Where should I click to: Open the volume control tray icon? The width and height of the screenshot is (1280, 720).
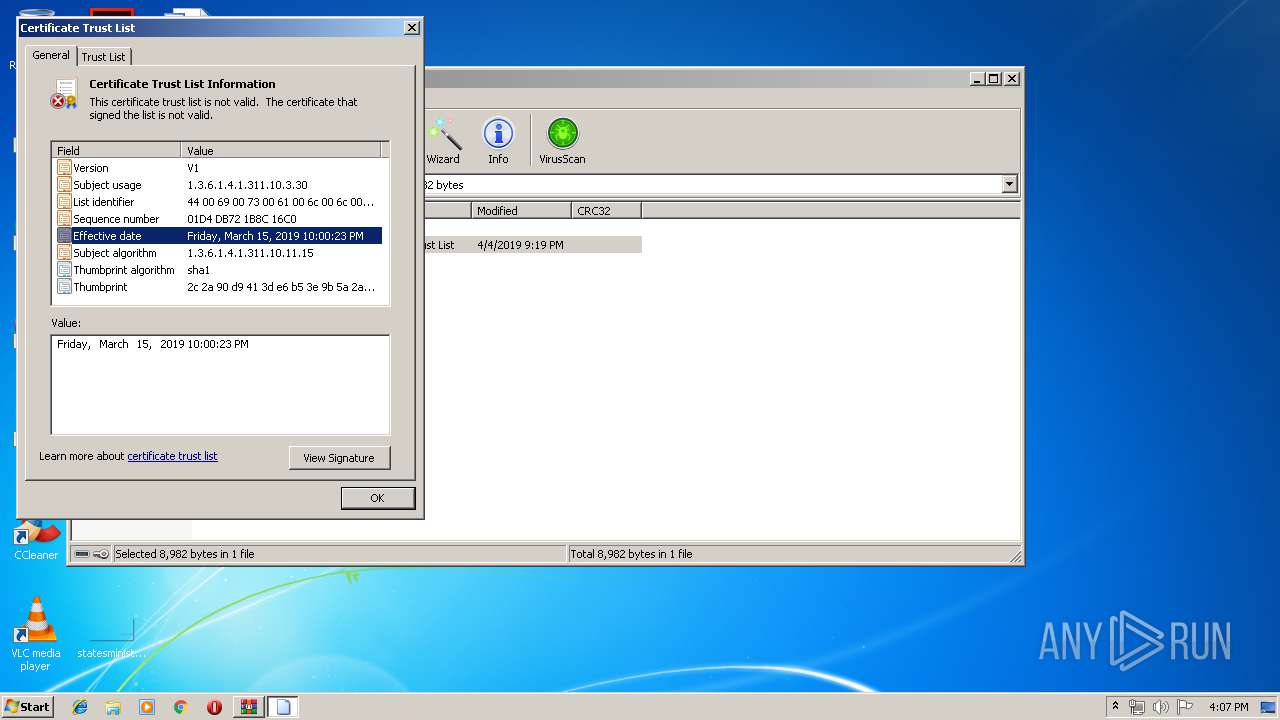[1161, 707]
